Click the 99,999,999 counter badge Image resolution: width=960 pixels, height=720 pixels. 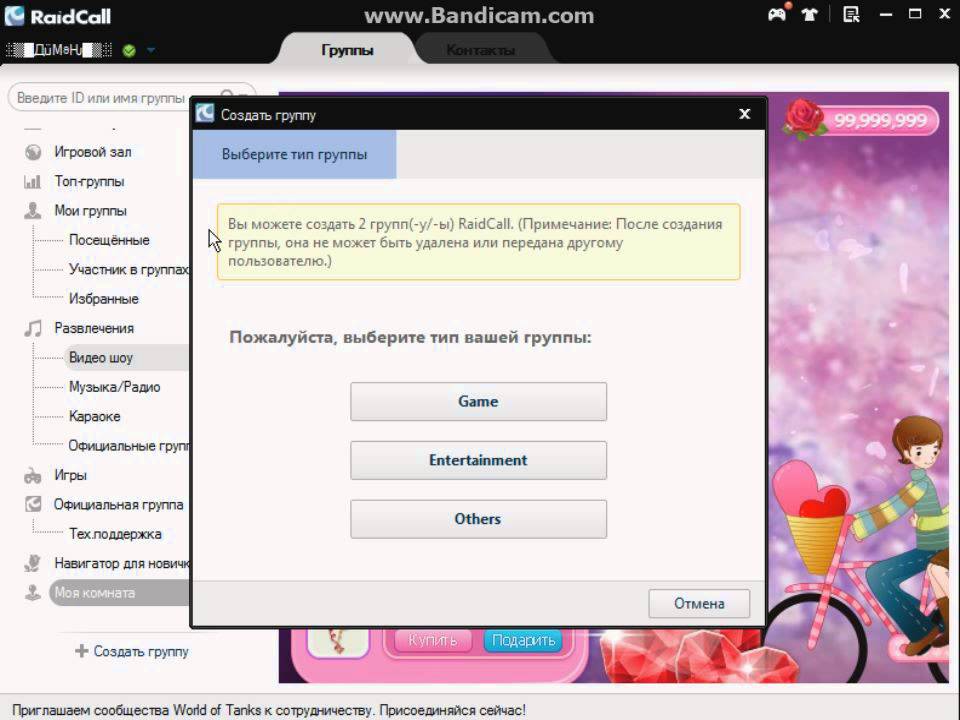tap(880, 120)
